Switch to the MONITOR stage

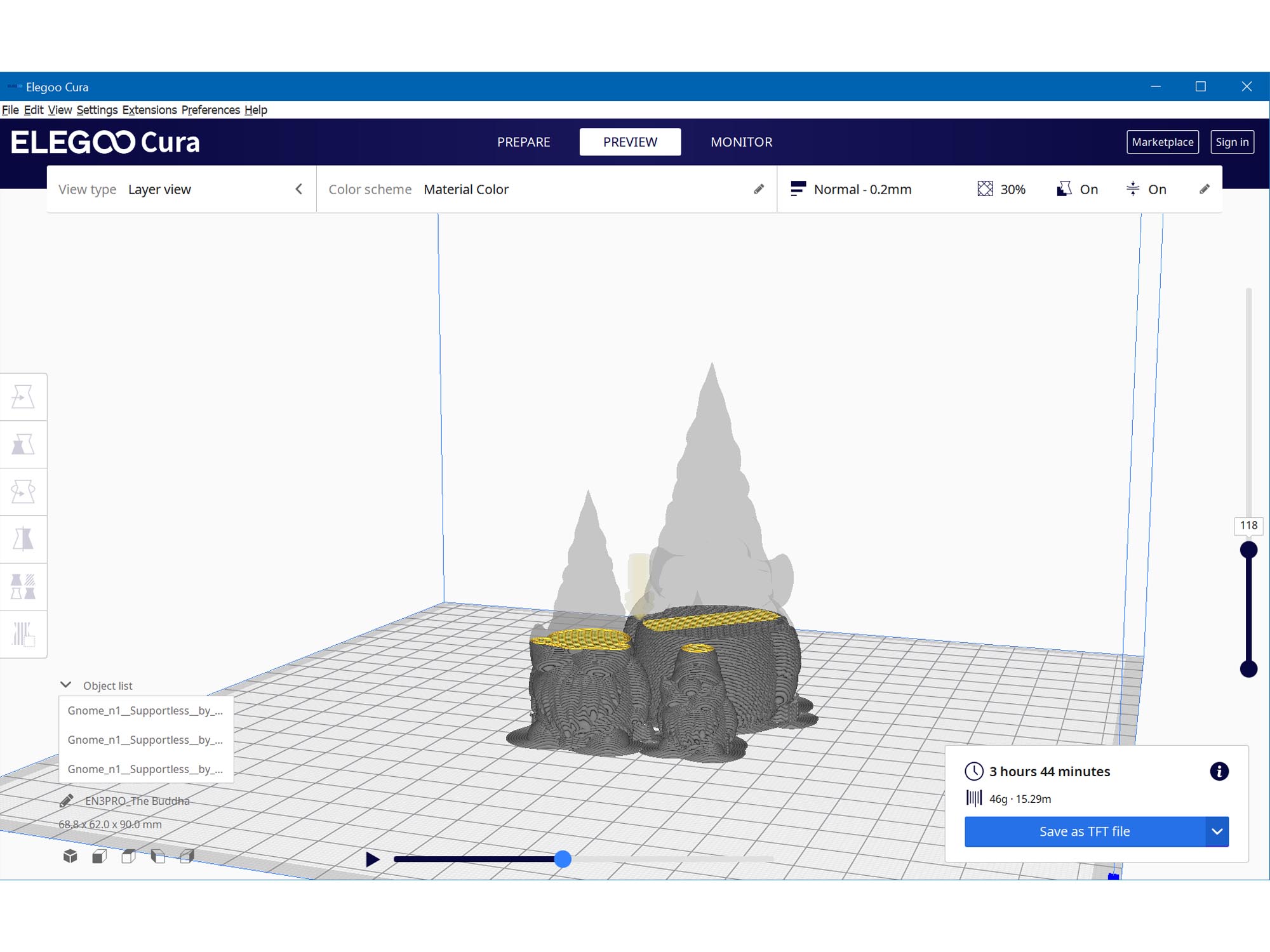(x=741, y=142)
